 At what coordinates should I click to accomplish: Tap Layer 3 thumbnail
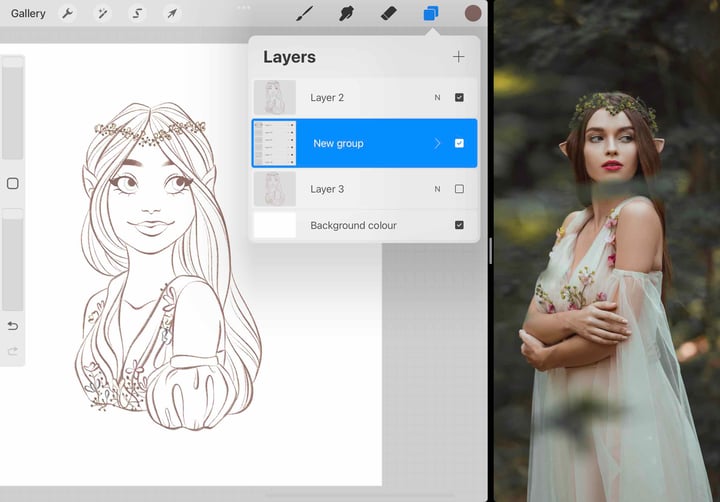click(275, 189)
